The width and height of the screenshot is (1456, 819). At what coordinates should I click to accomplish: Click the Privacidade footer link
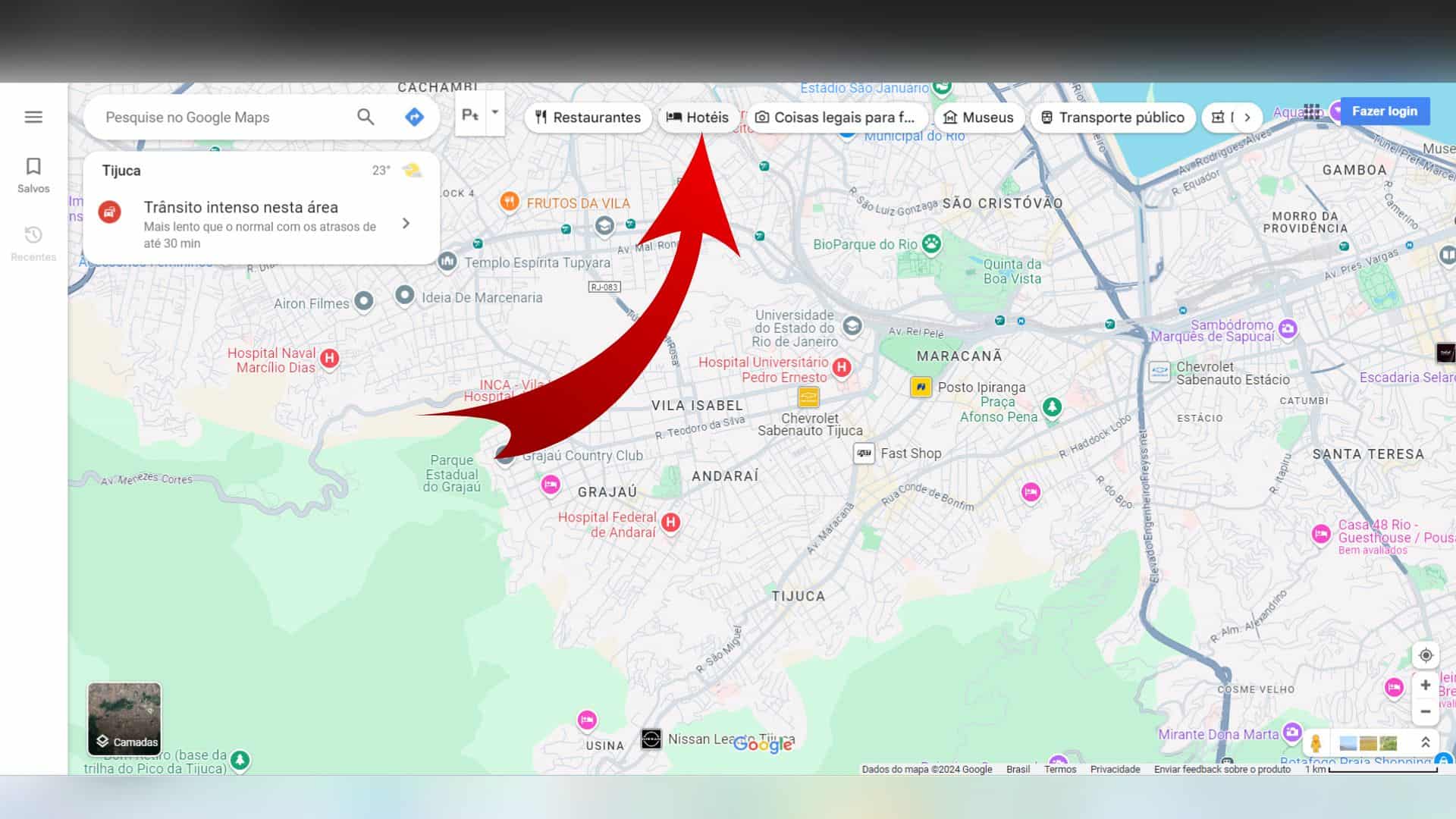tap(1115, 769)
